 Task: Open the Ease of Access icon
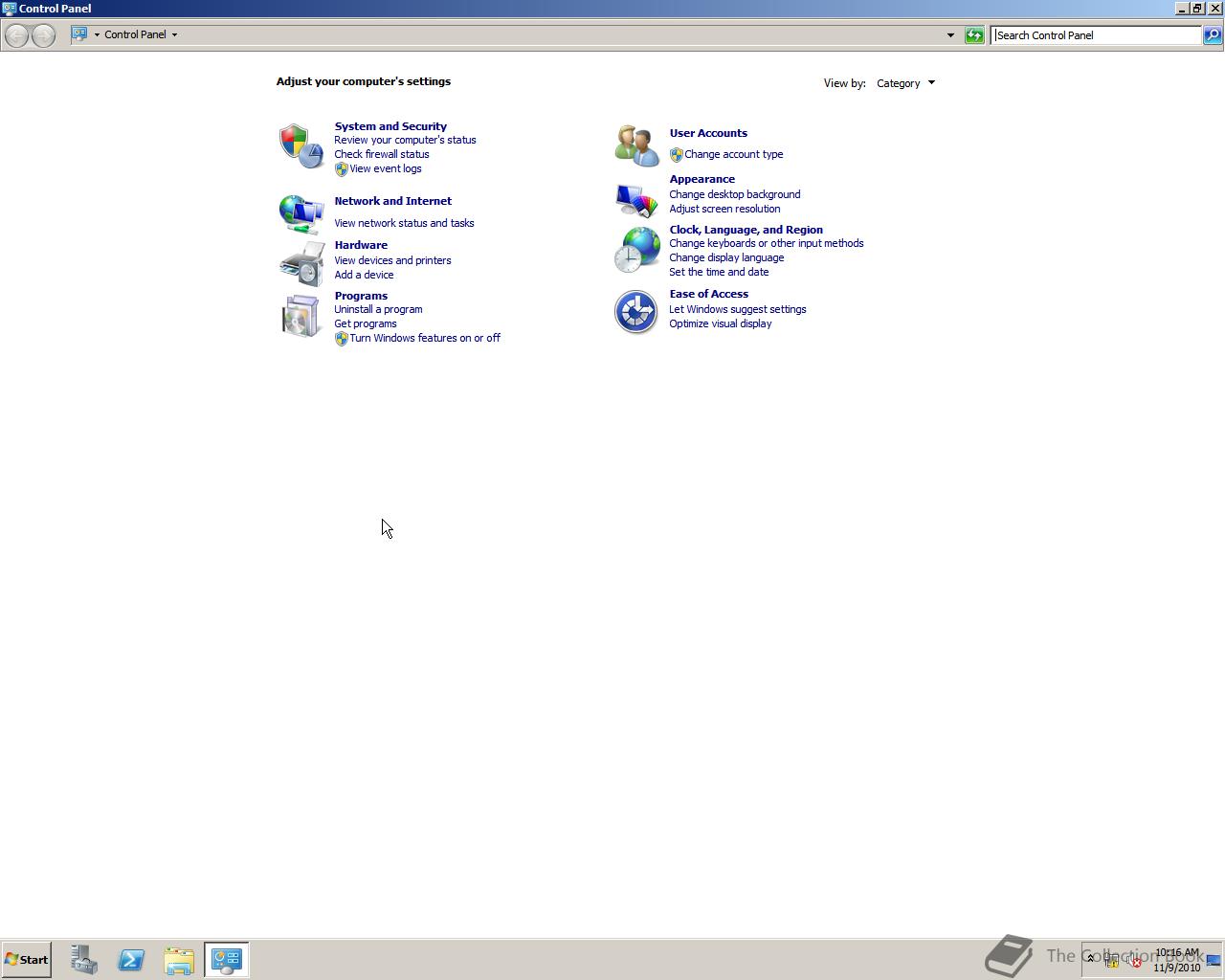tap(636, 312)
